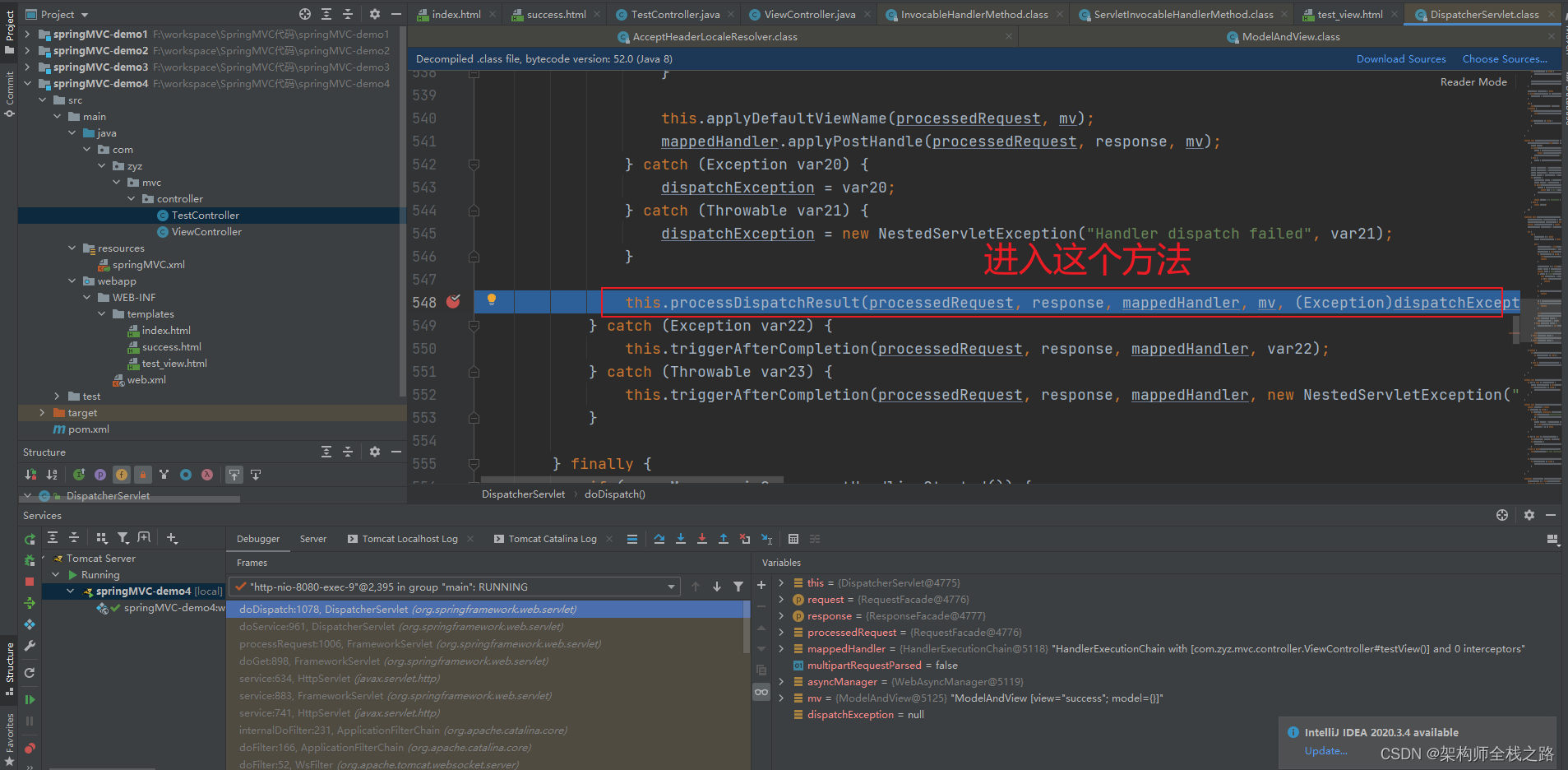
Task: Click Select Opened File target icon in Project
Action: [x=305, y=14]
